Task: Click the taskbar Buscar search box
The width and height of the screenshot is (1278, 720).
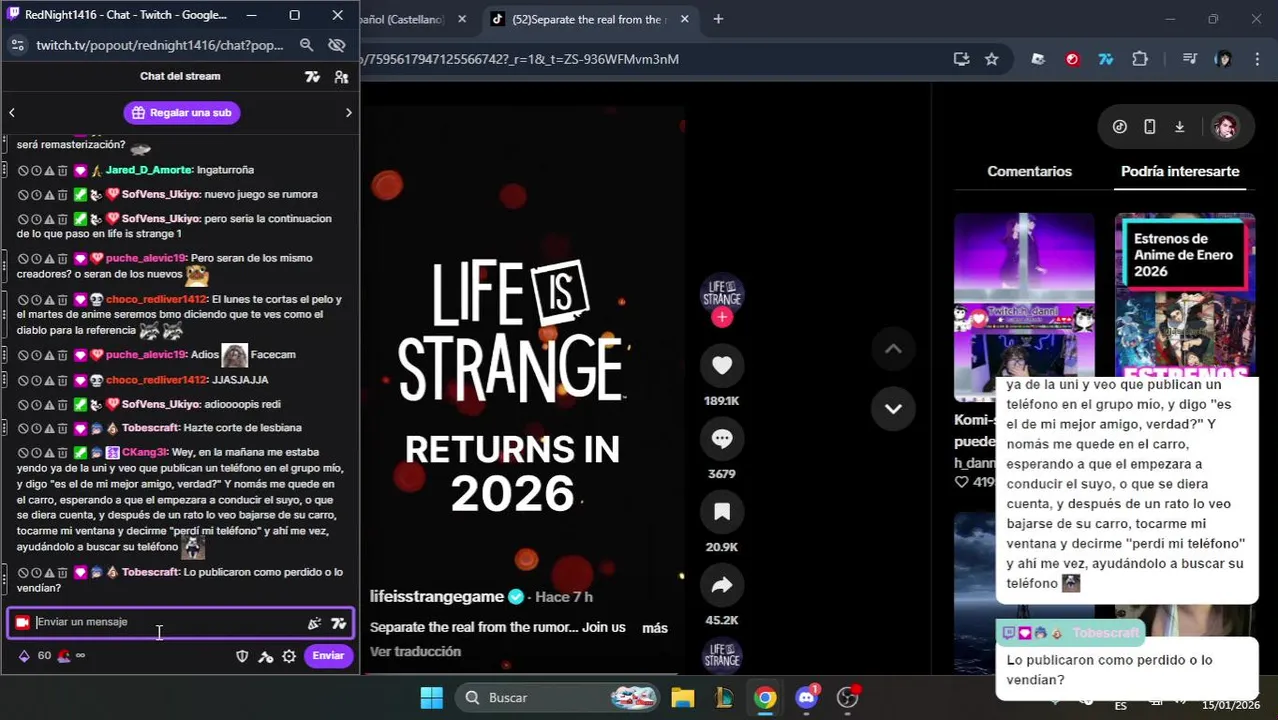Action: 556,698
